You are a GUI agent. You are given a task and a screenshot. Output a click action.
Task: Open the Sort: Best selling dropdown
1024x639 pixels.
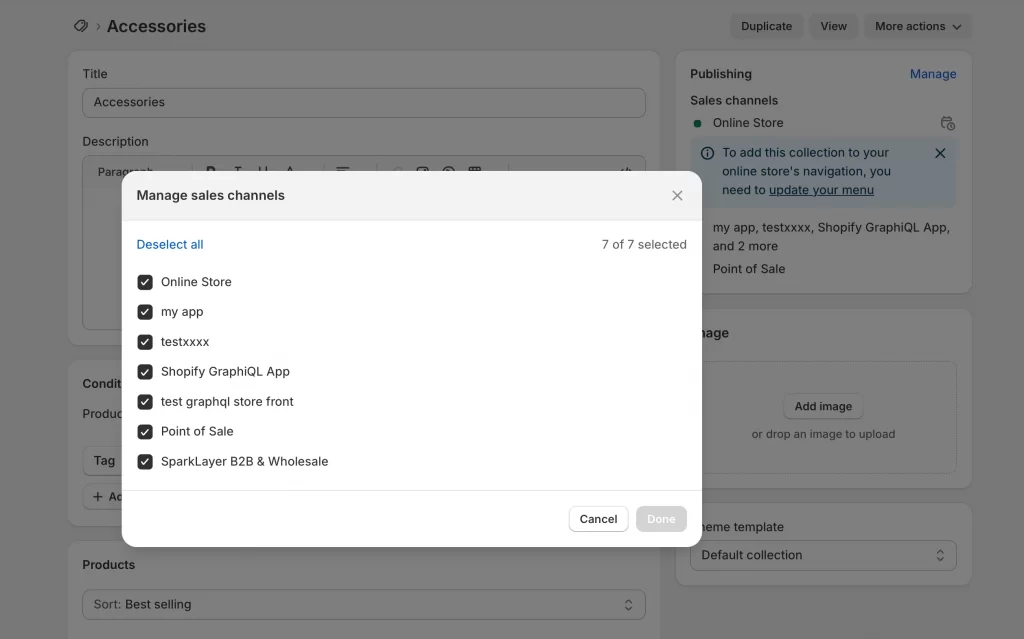click(363, 604)
